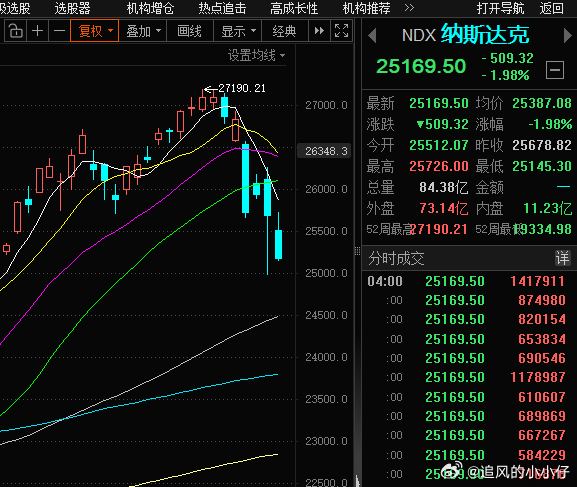Click the 27190.21 high price label
The image size is (577, 487).
pyautogui.click(x=242, y=88)
